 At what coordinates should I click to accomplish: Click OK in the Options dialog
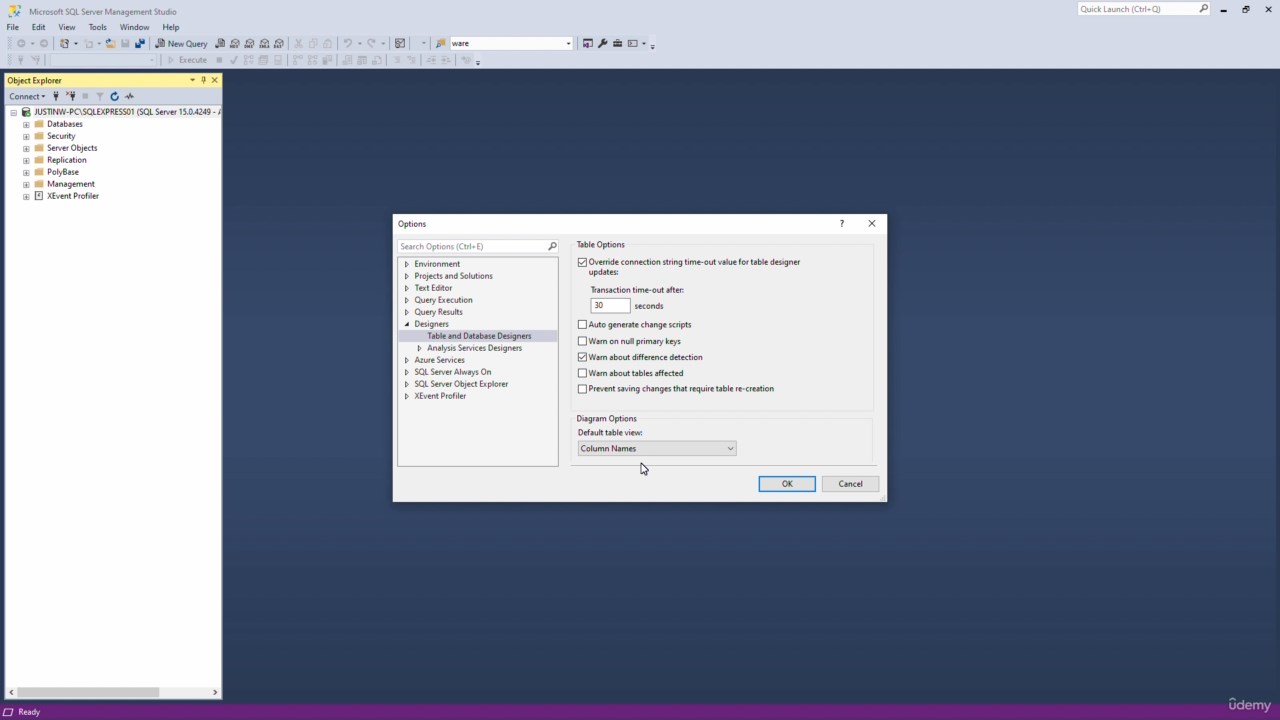coord(787,484)
